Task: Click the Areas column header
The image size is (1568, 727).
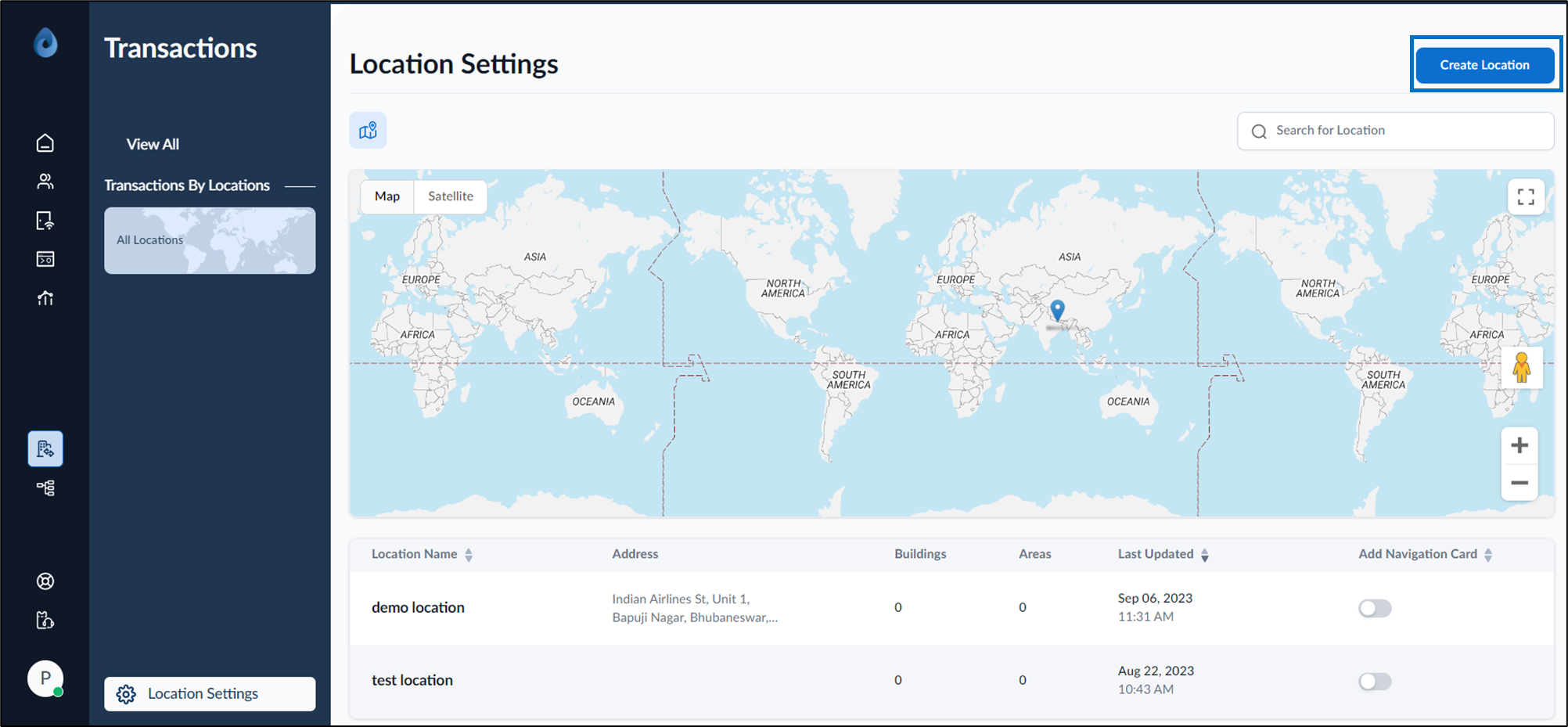Action: pyautogui.click(x=1034, y=554)
